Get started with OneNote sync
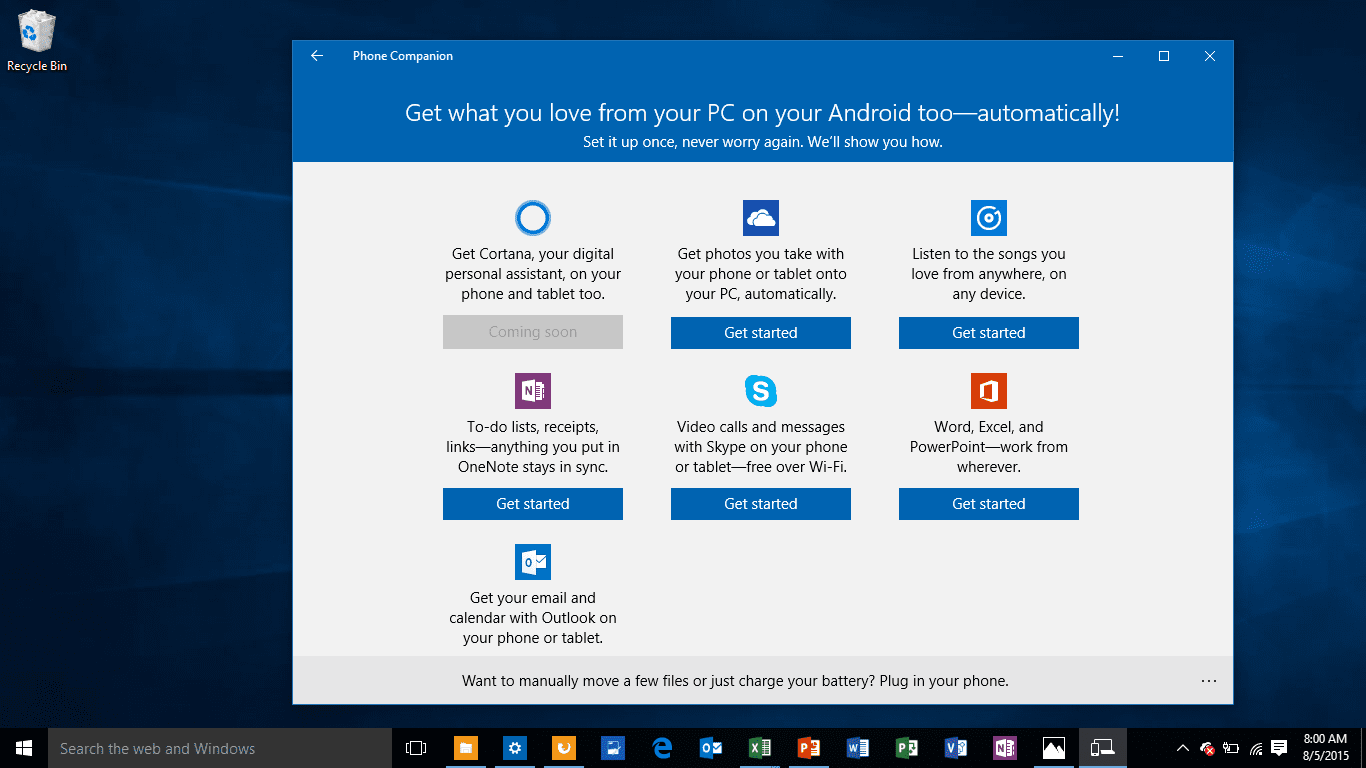The width and height of the screenshot is (1366, 768). point(533,504)
